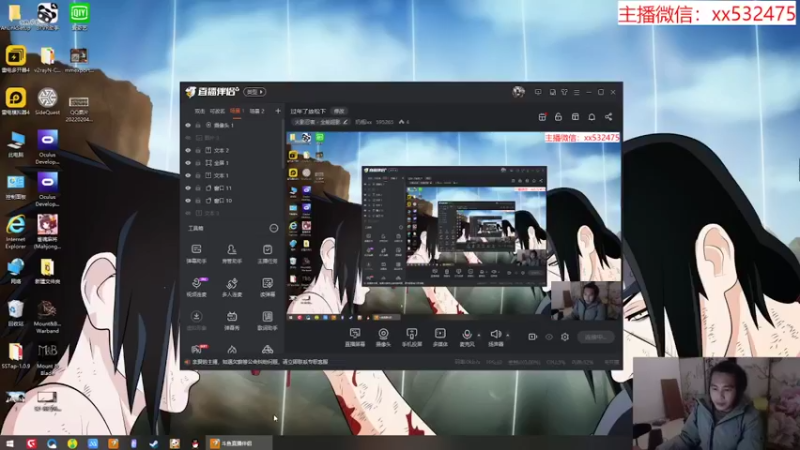Switch to 场景 2 tab
The width and height of the screenshot is (800, 450).
[x=257, y=111]
